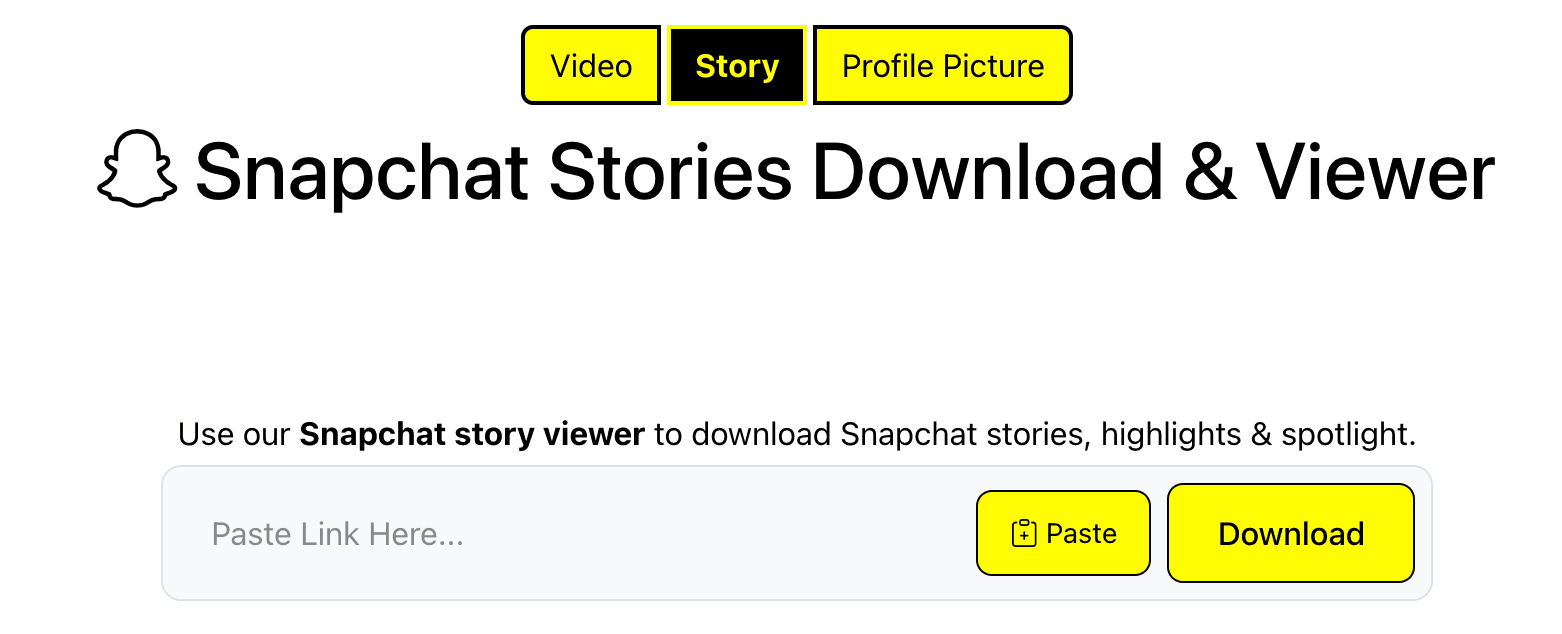Click the bold 'Snapchat story viewer' text
Viewport: 1562px width, 634px height.
[x=470, y=434]
